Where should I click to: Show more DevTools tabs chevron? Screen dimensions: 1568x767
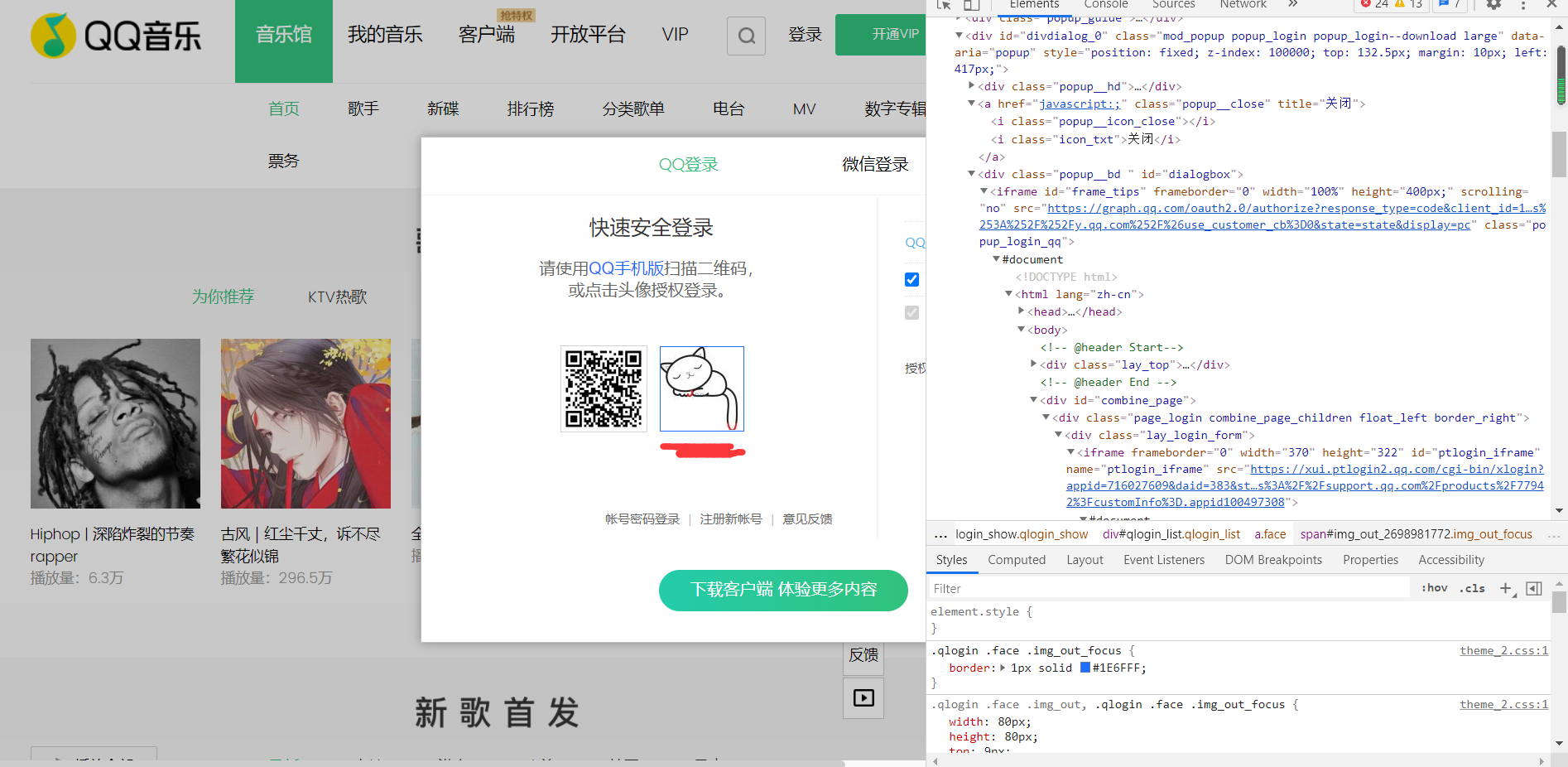(1293, 4)
